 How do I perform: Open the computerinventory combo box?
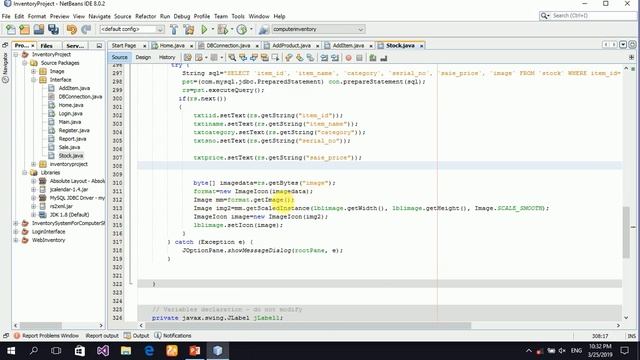tap(318, 29)
